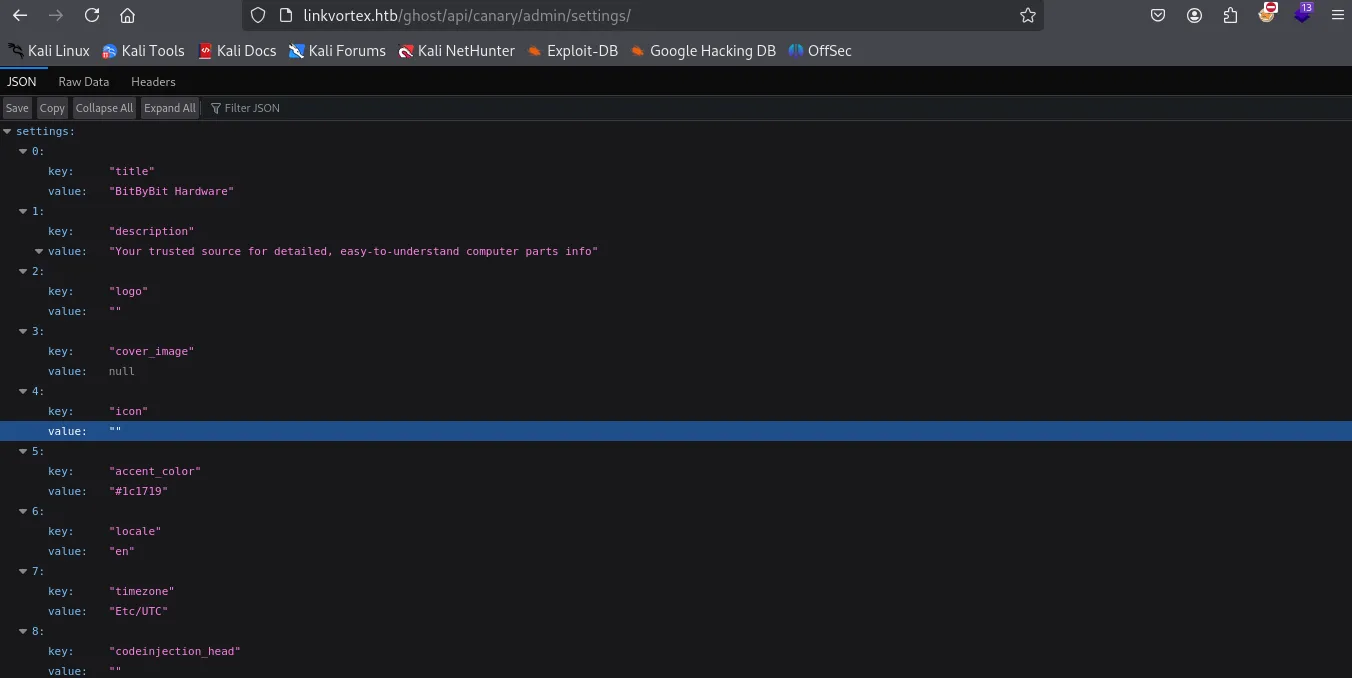Screen dimensions: 1352x678
Task: Collapse settings entry 1
Action: tap(24, 211)
